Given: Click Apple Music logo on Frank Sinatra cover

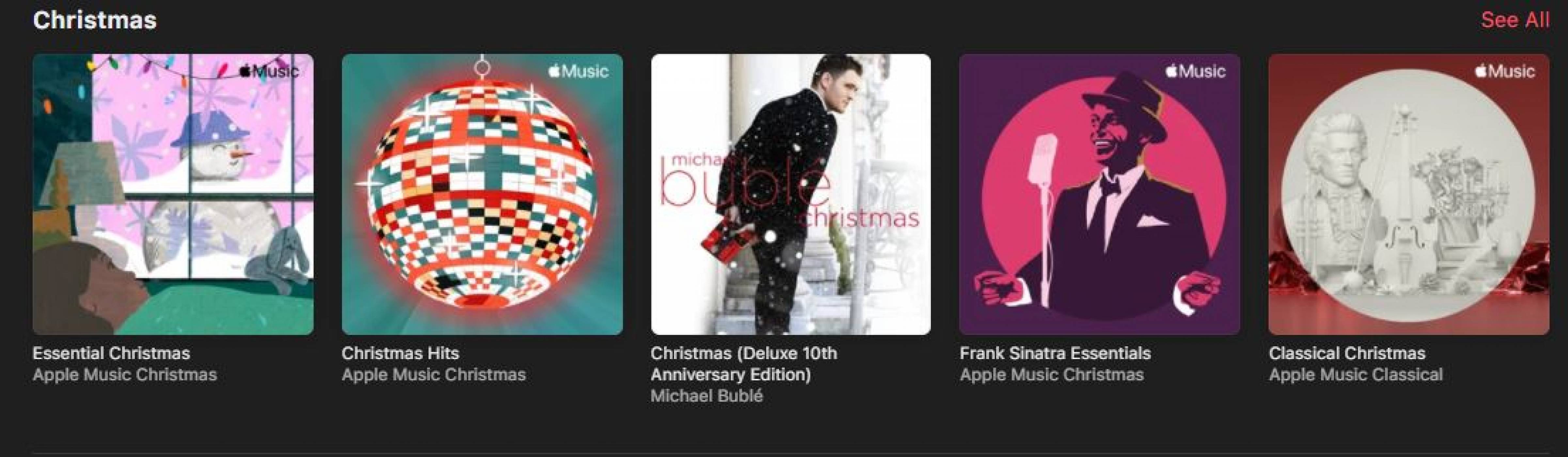Looking at the screenshot, I should coord(1196,71).
